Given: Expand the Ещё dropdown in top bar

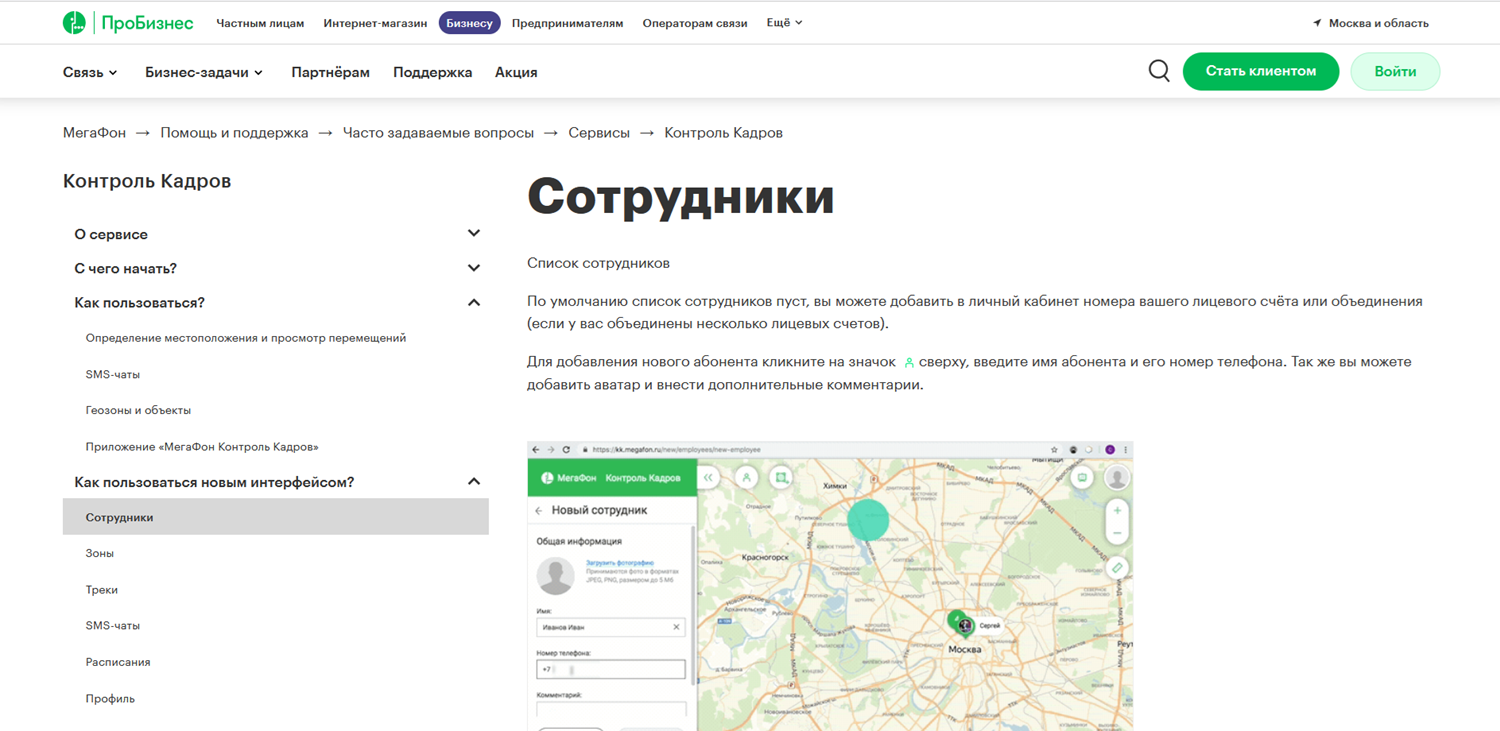Looking at the screenshot, I should point(784,23).
